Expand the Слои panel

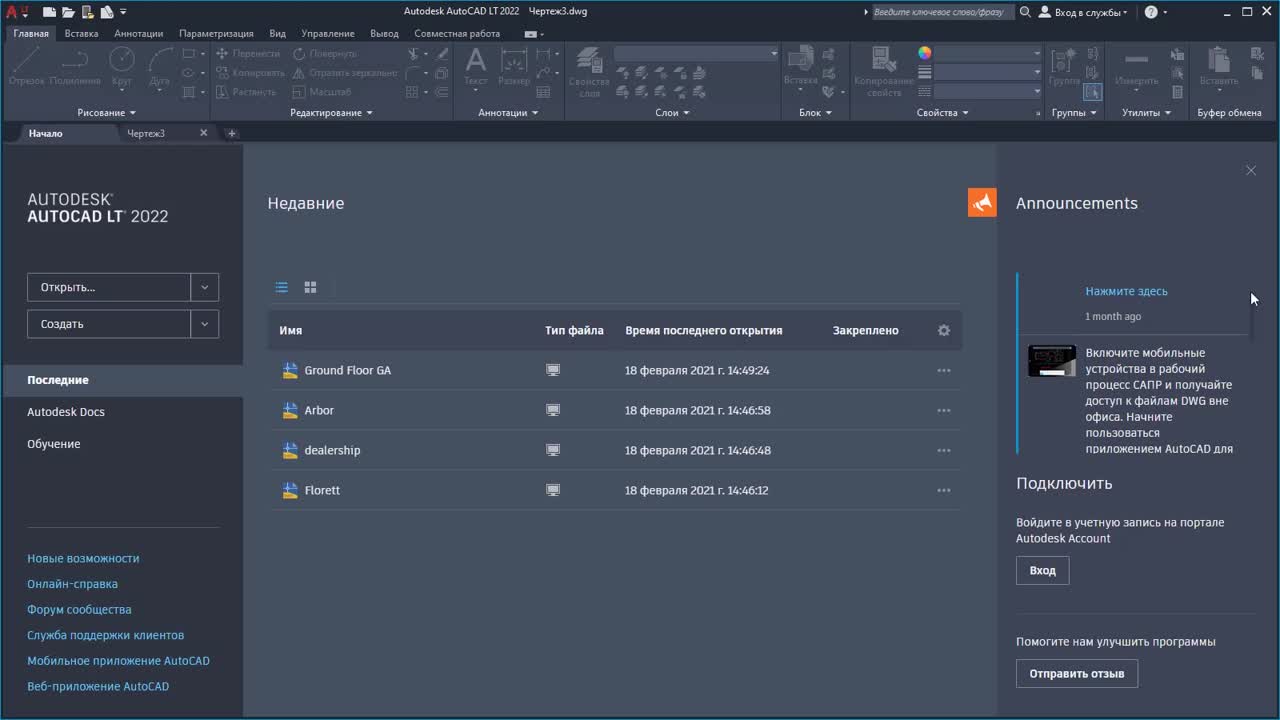click(x=672, y=113)
